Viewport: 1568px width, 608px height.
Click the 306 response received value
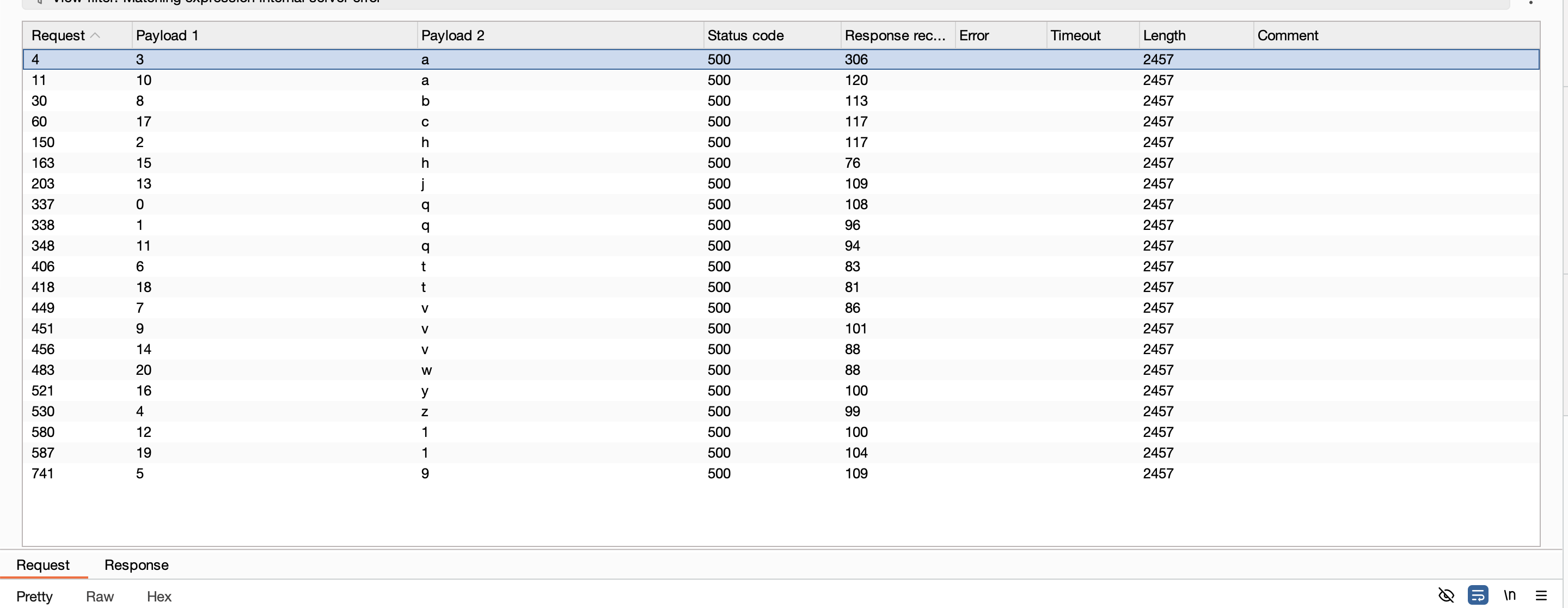click(856, 59)
